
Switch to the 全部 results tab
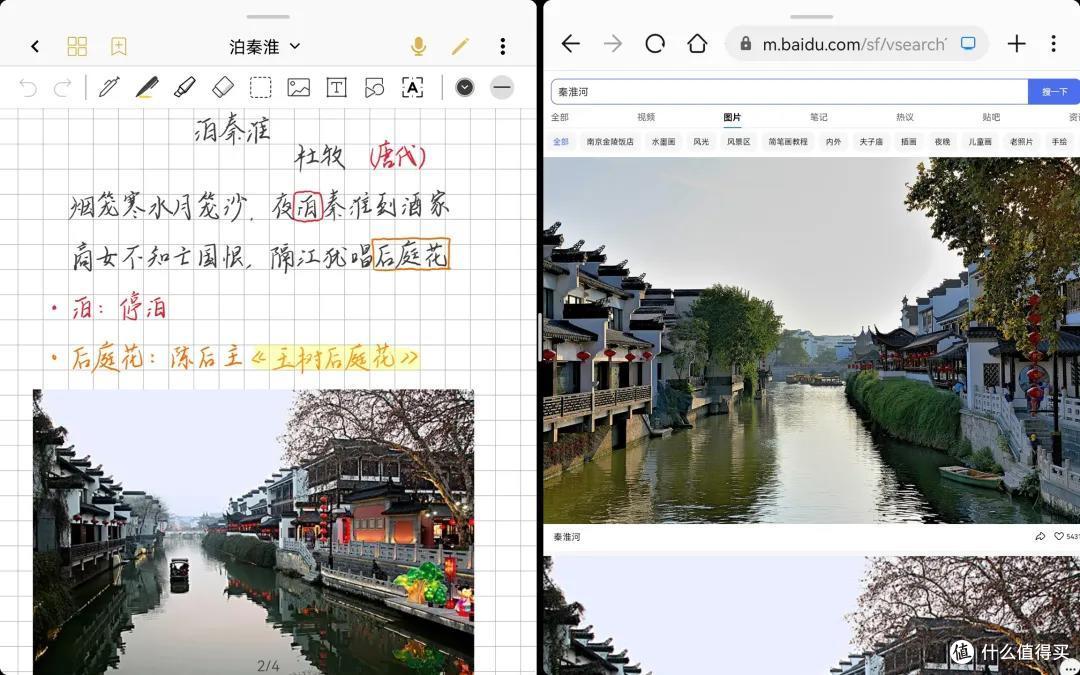click(x=560, y=117)
